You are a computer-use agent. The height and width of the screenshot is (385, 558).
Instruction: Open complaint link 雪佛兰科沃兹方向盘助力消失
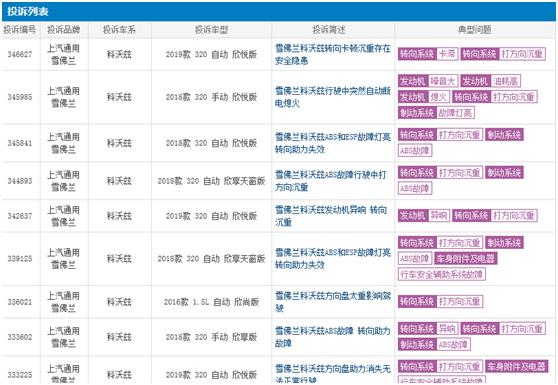(x=332, y=374)
